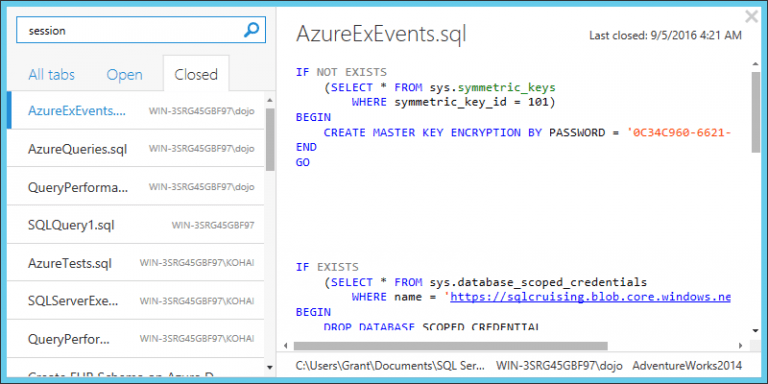Switch to the Open tabs view
768x384 pixels.
pos(124,75)
